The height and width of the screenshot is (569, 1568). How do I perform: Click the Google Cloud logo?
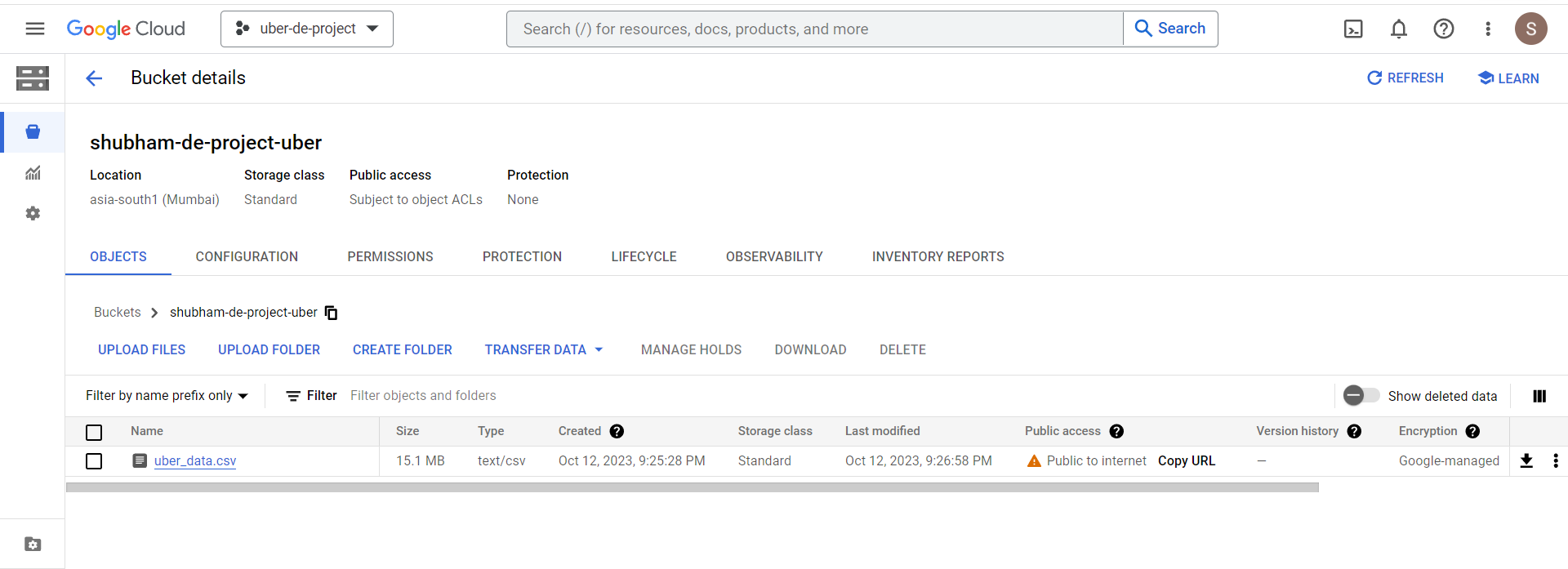tap(126, 29)
